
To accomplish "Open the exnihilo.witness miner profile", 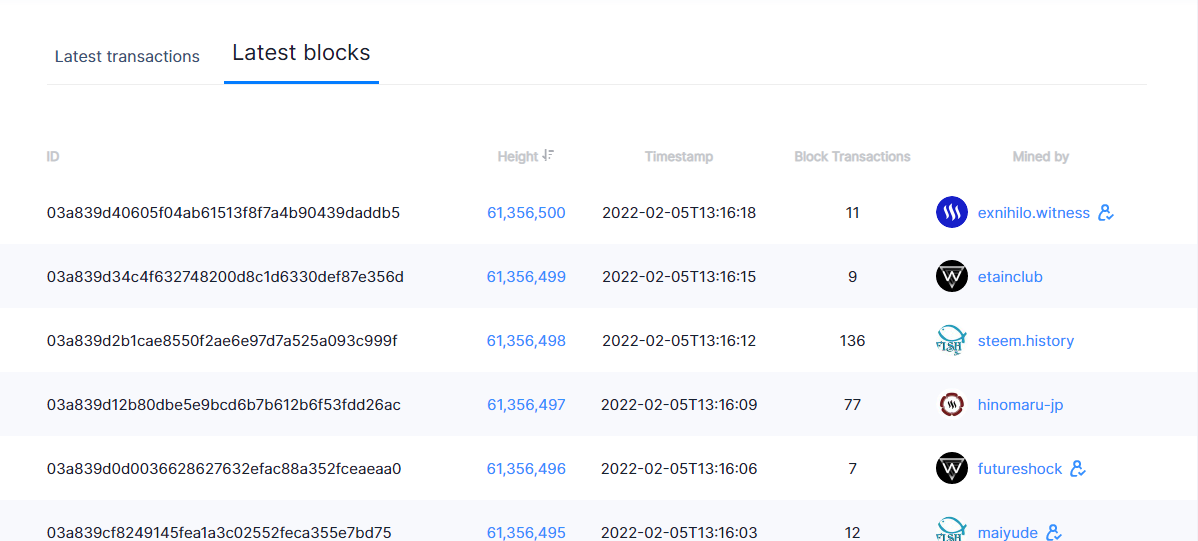I will pos(1034,213).
